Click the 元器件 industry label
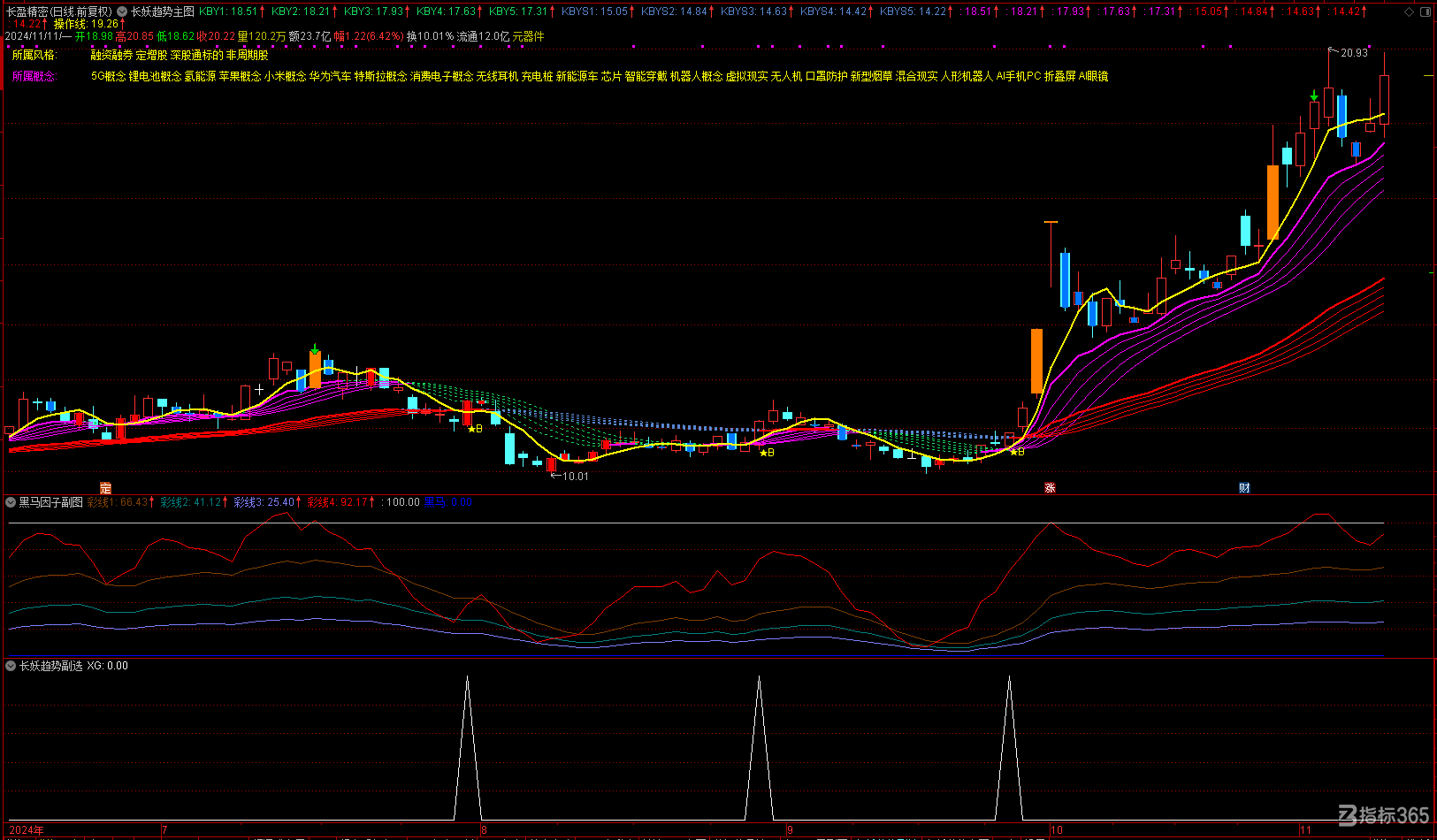Viewport: 1437px width, 840px height. [x=528, y=36]
